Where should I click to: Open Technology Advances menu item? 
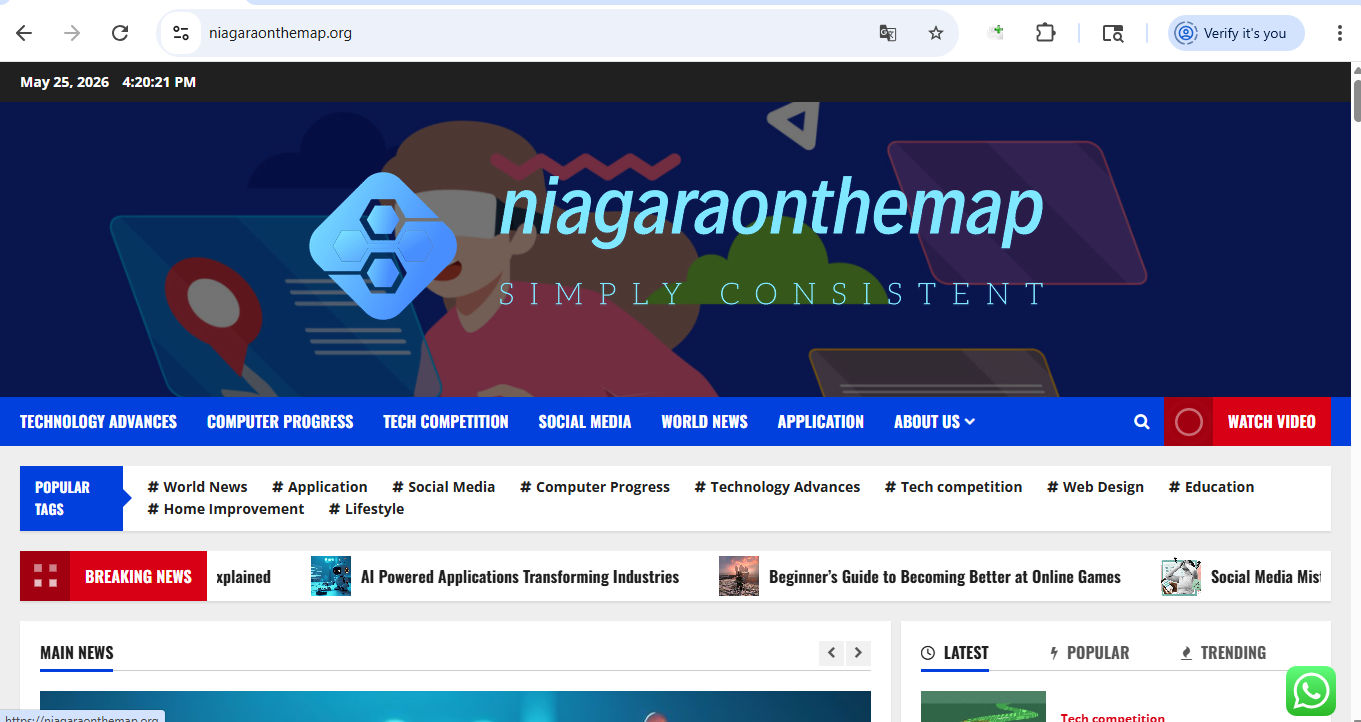click(98, 422)
